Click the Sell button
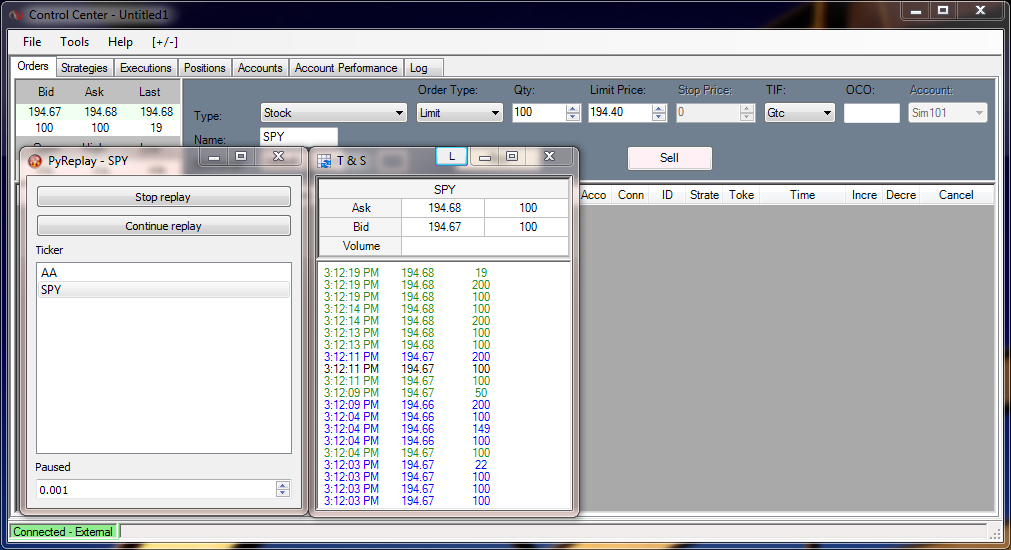 tap(669, 158)
